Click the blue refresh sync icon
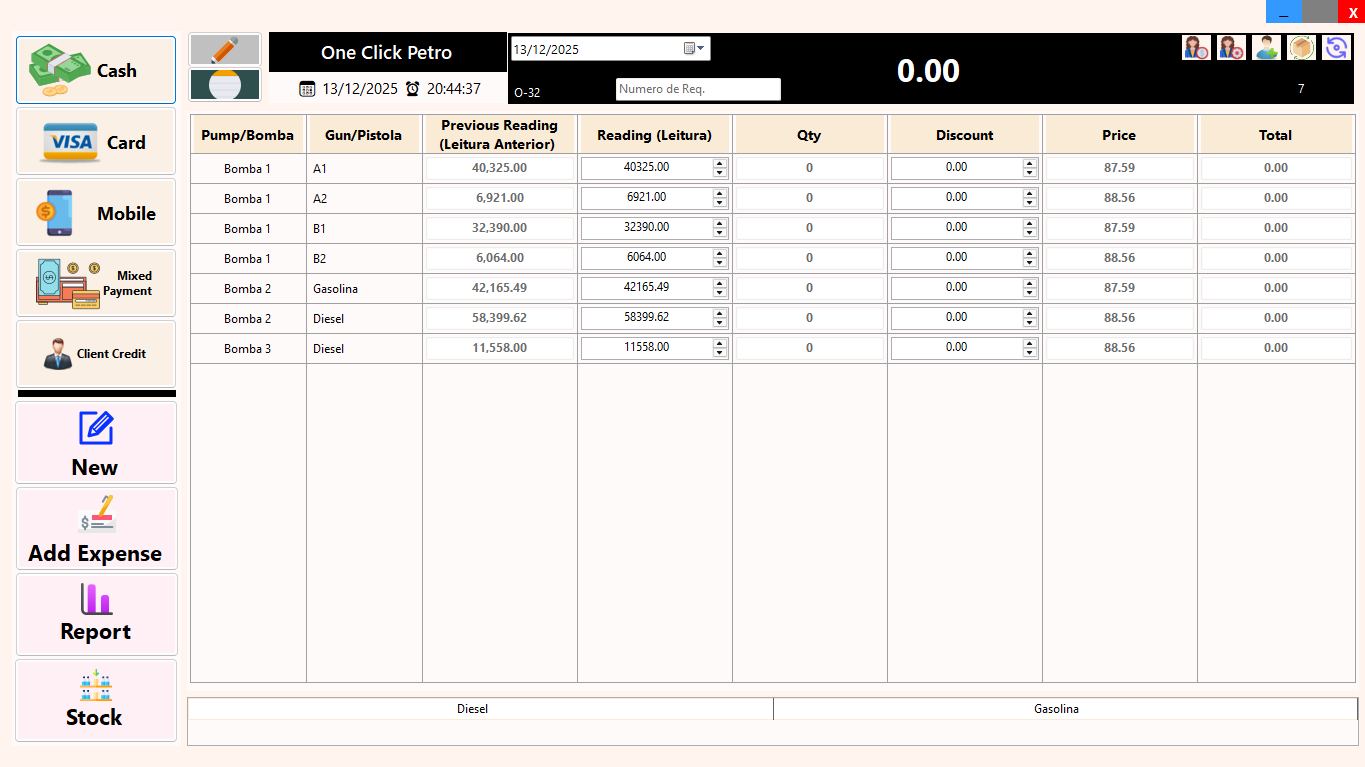The image size is (1365, 767). (x=1336, y=48)
